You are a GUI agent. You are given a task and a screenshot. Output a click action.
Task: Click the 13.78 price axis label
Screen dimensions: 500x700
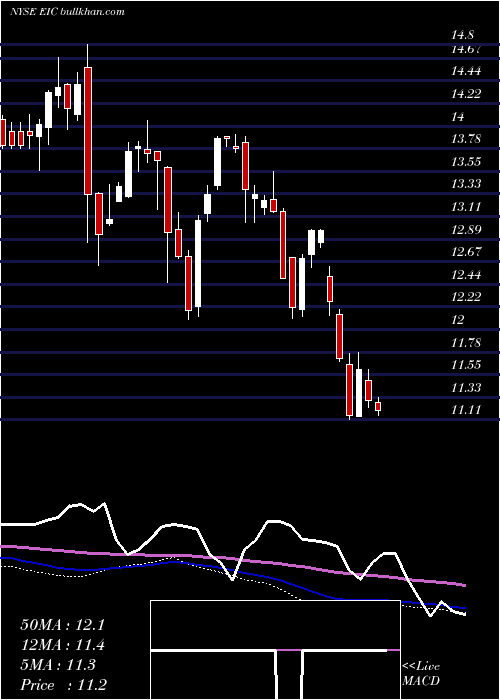click(x=466, y=139)
